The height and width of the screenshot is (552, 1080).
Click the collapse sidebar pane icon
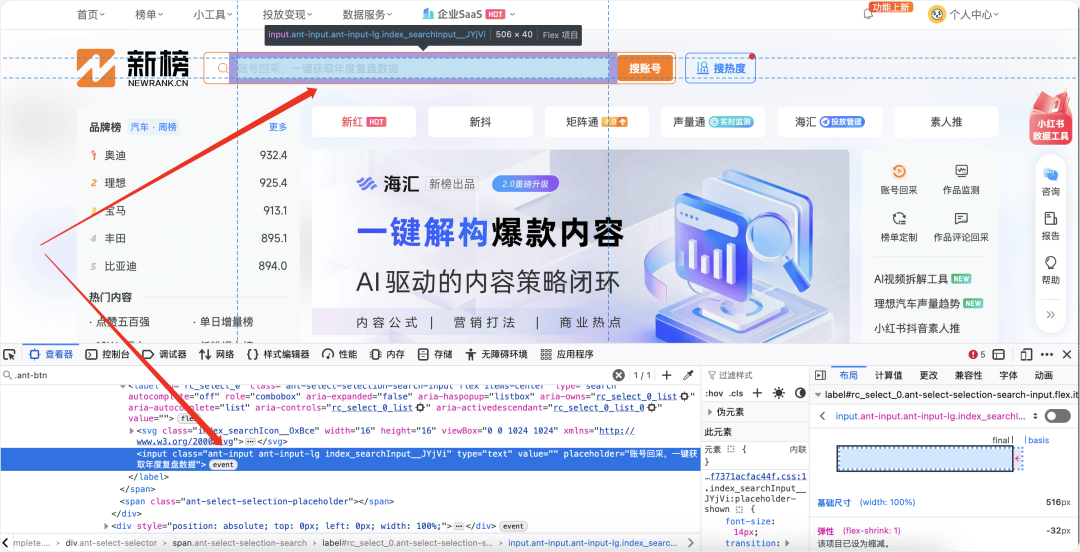[820, 376]
